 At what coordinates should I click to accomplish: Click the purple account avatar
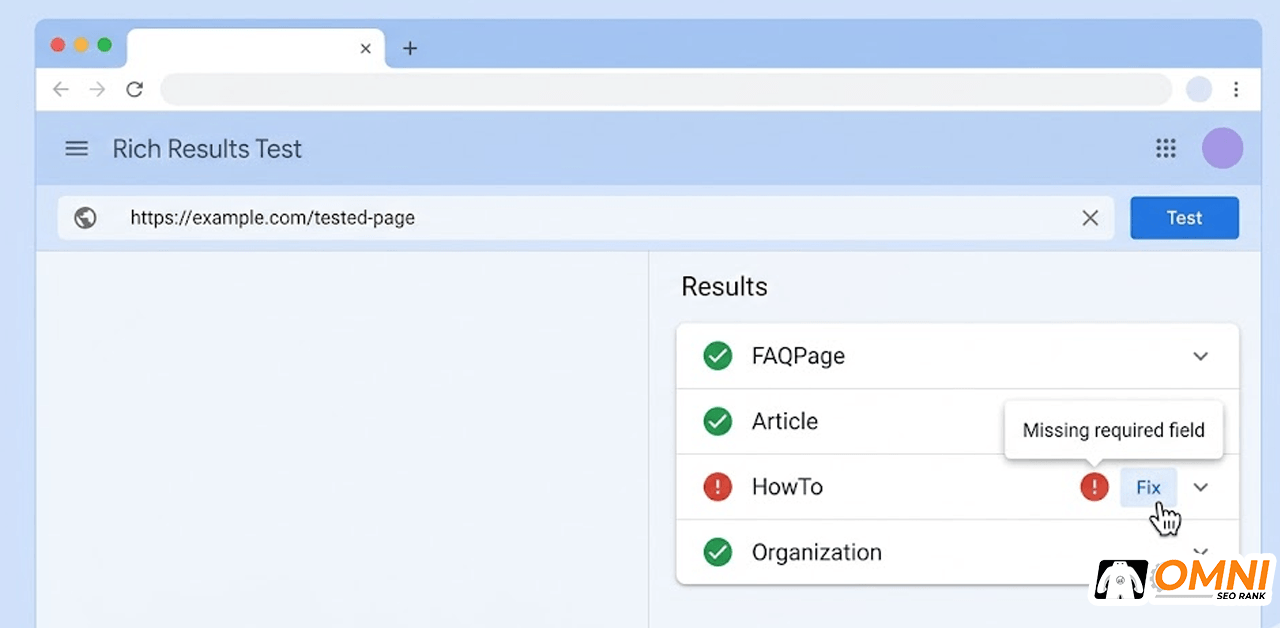click(x=1222, y=149)
